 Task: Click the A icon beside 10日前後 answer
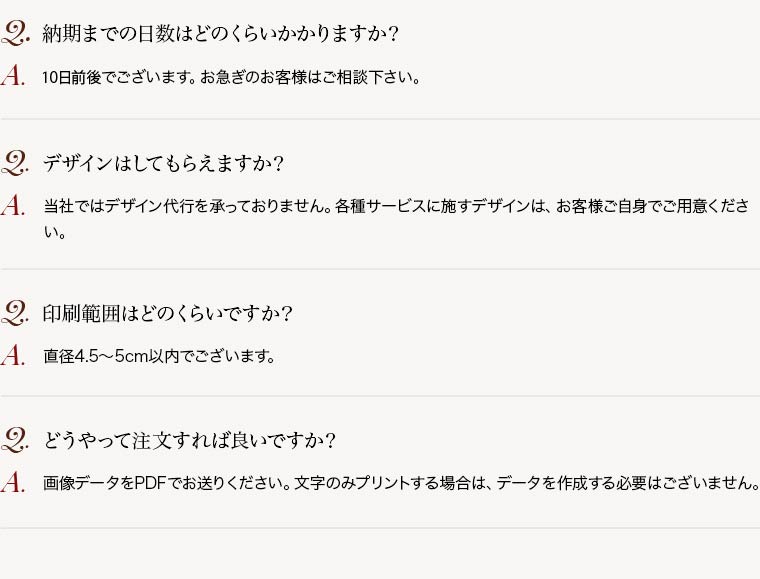(x=13, y=77)
